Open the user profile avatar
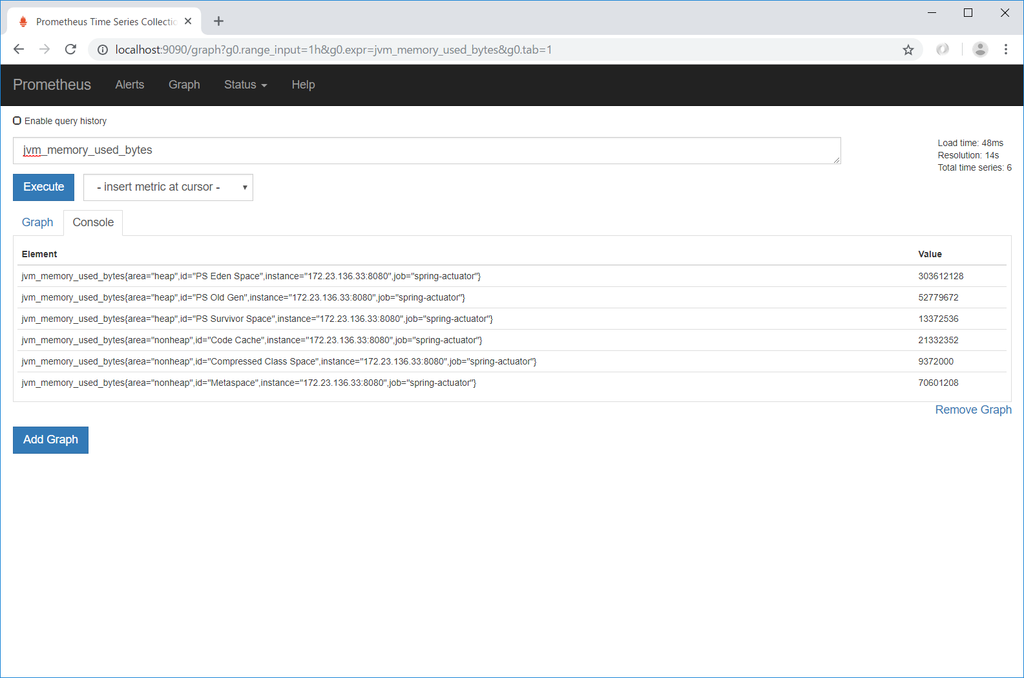Screen dimensions: 1024x678 tap(980, 50)
